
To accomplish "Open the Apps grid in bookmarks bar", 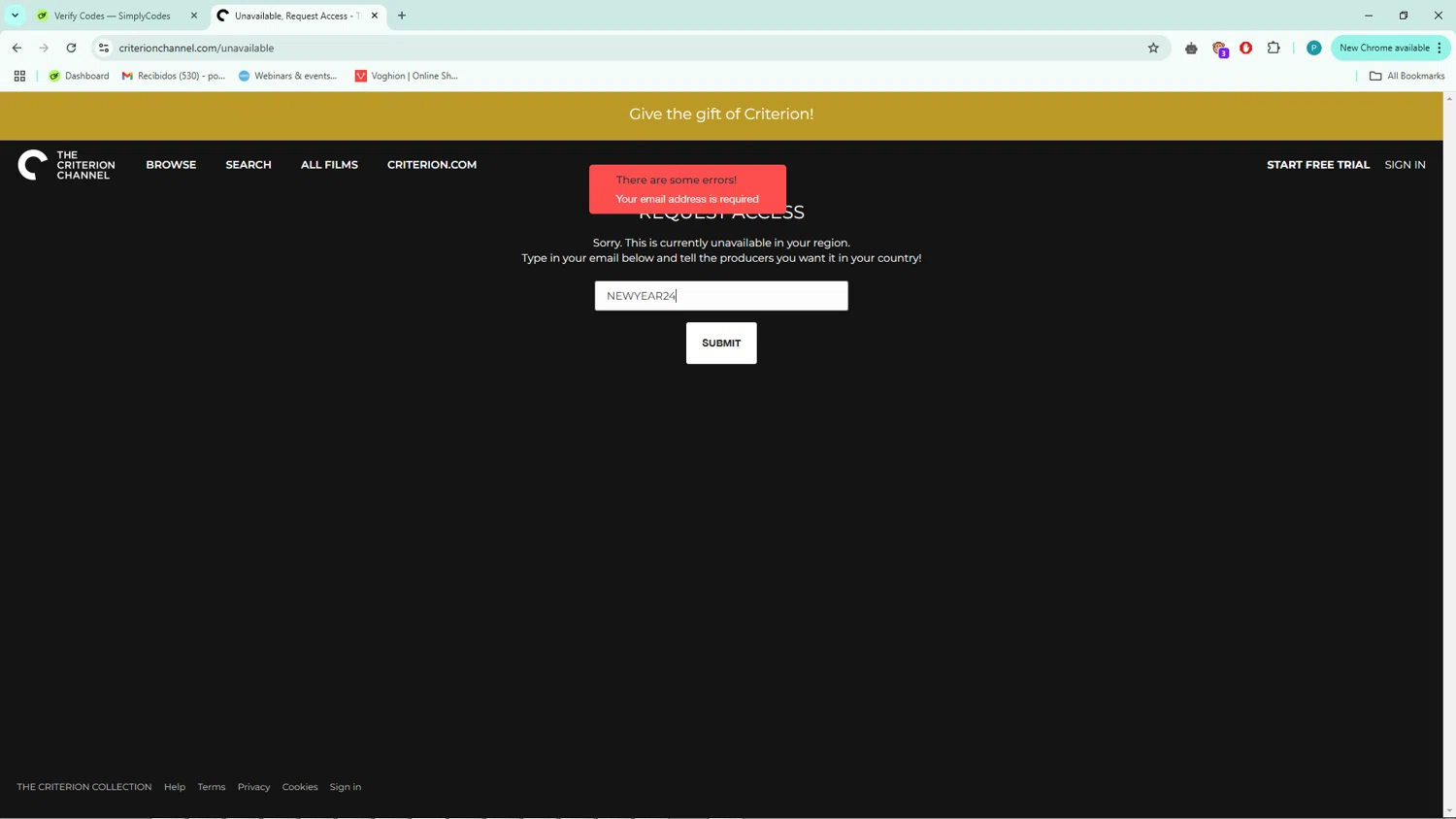I will point(19,76).
